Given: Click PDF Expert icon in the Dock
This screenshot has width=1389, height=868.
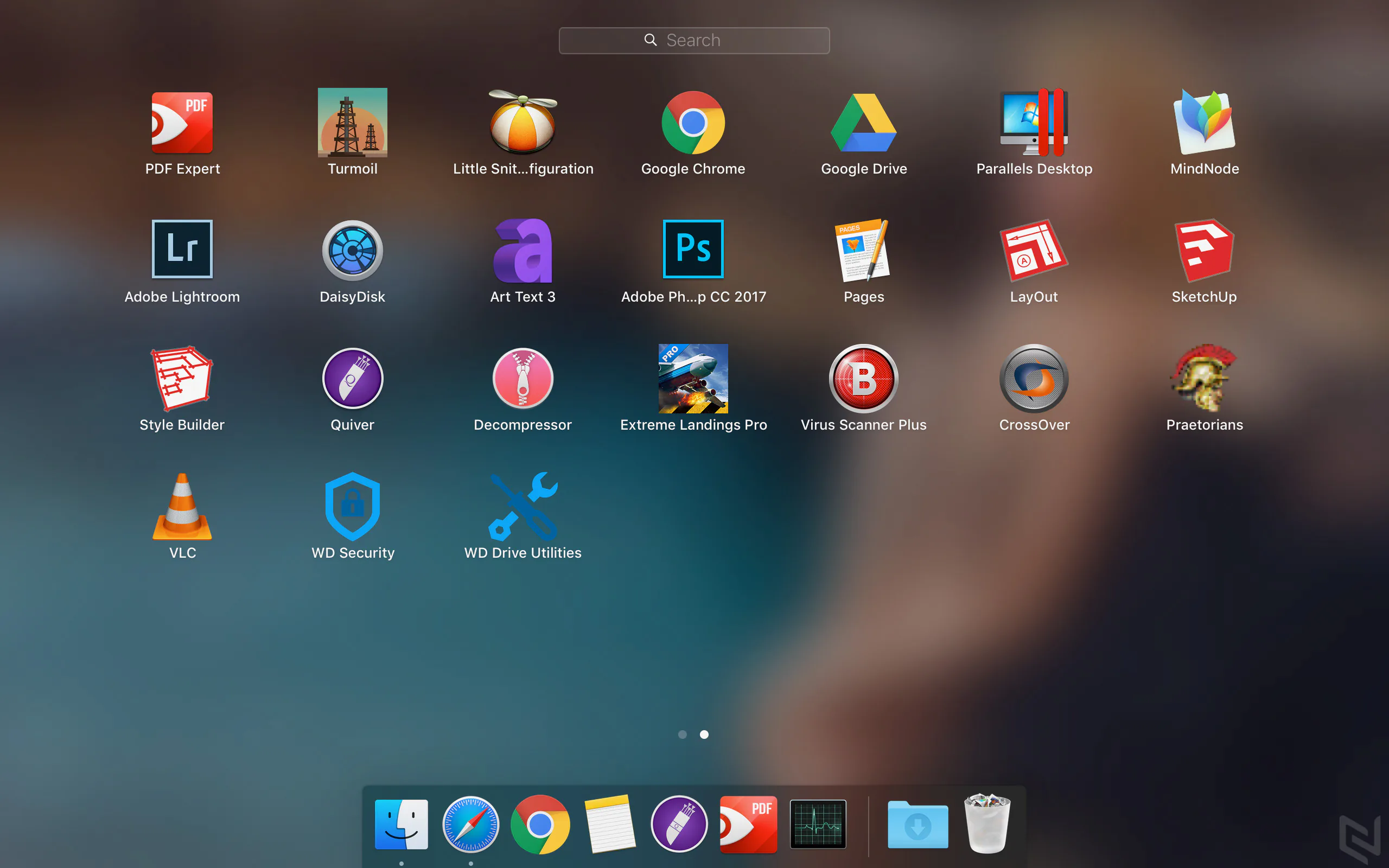Looking at the screenshot, I should [748, 824].
